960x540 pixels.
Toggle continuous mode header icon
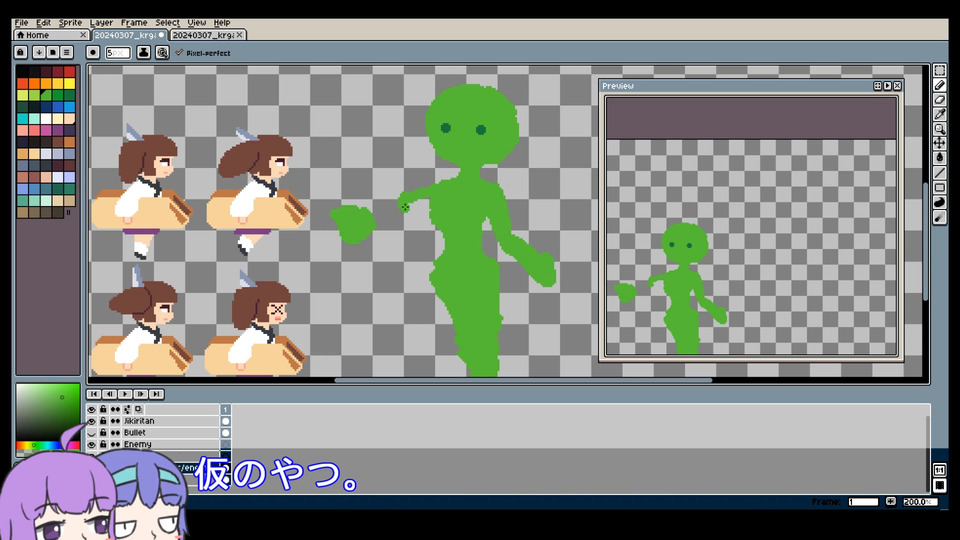coord(115,410)
